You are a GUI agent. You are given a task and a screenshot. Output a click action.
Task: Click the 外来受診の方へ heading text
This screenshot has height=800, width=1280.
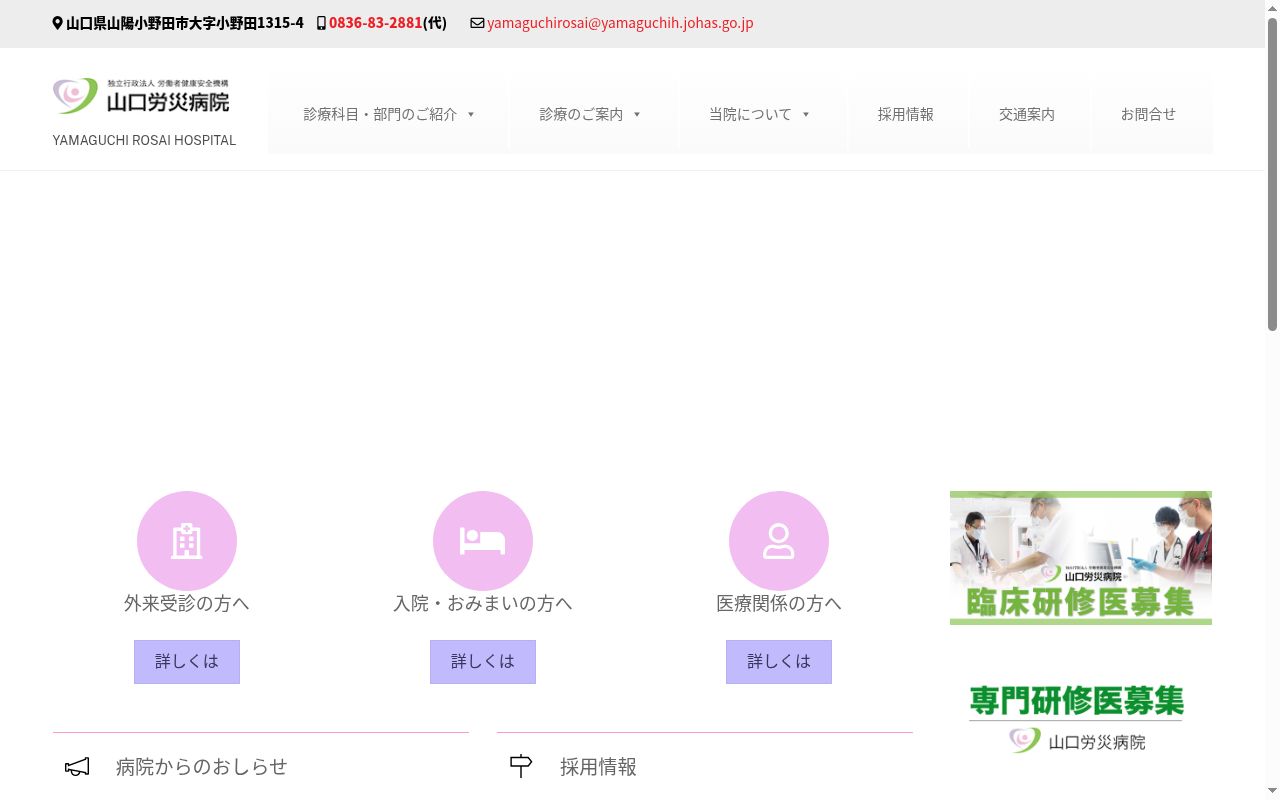[187, 603]
